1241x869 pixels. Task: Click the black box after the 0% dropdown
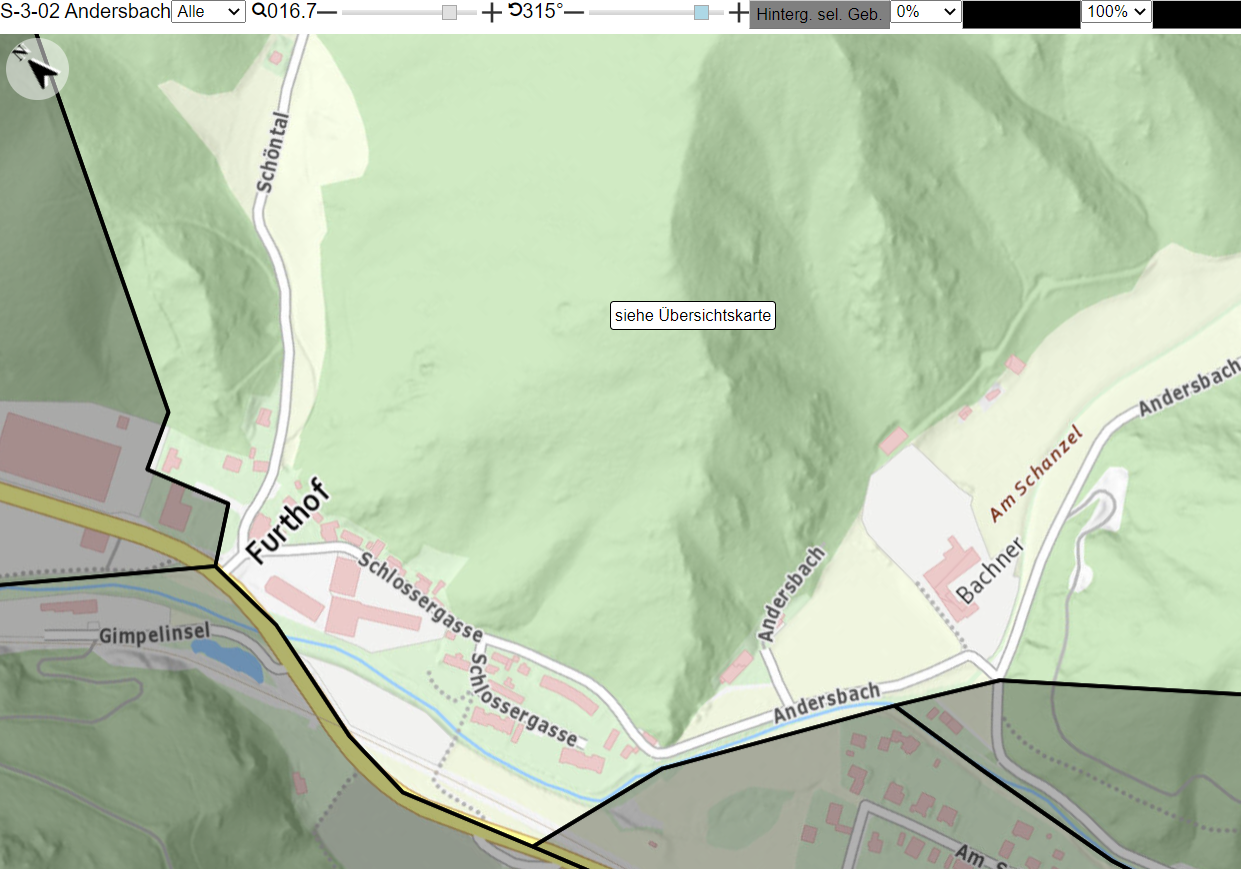point(1021,14)
